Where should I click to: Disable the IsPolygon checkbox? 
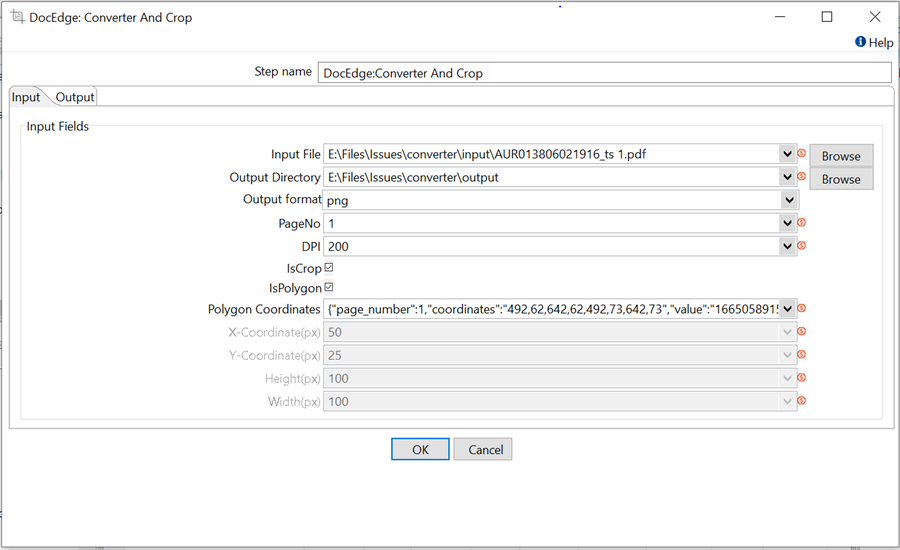coord(329,288)
